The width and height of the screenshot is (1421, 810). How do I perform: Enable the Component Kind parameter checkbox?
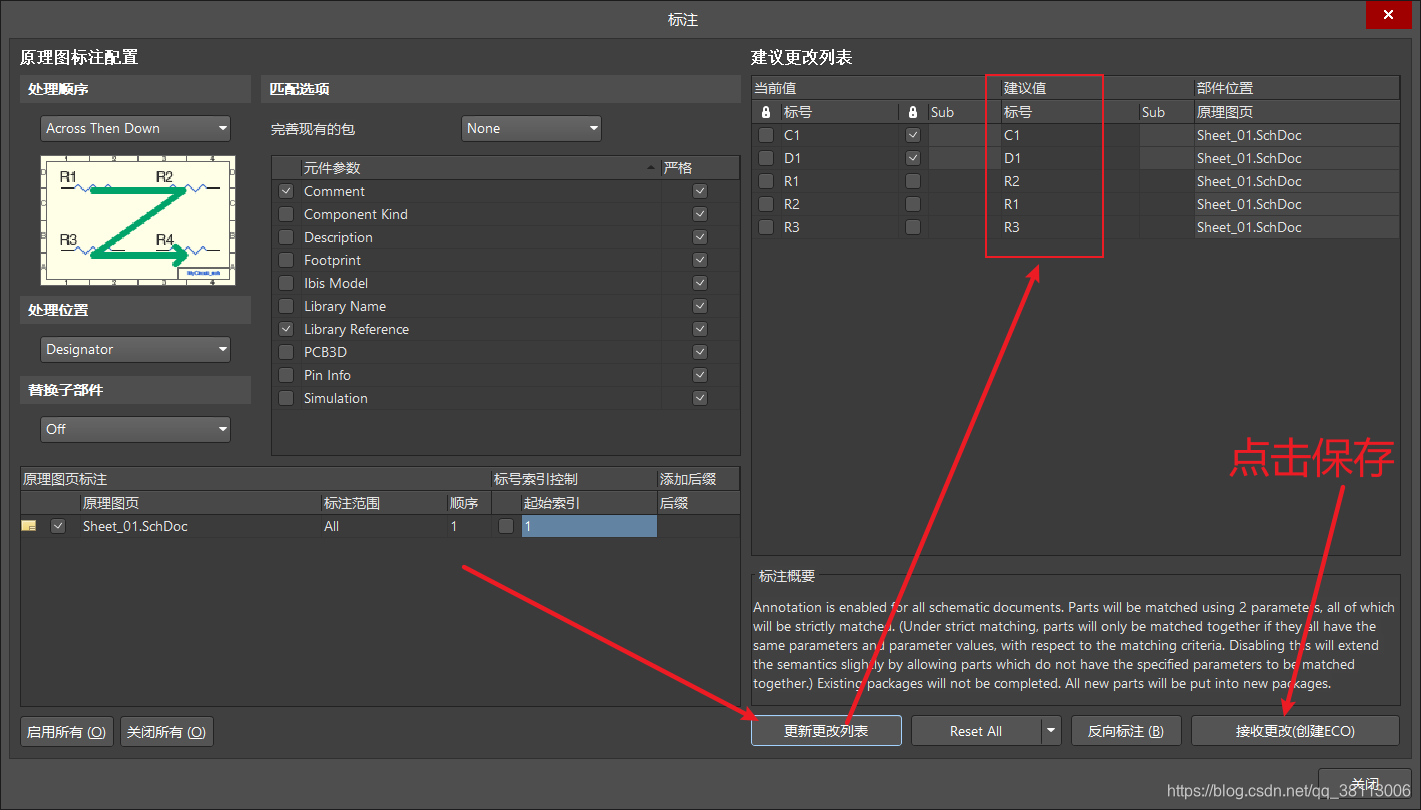[x=287, y=214]
